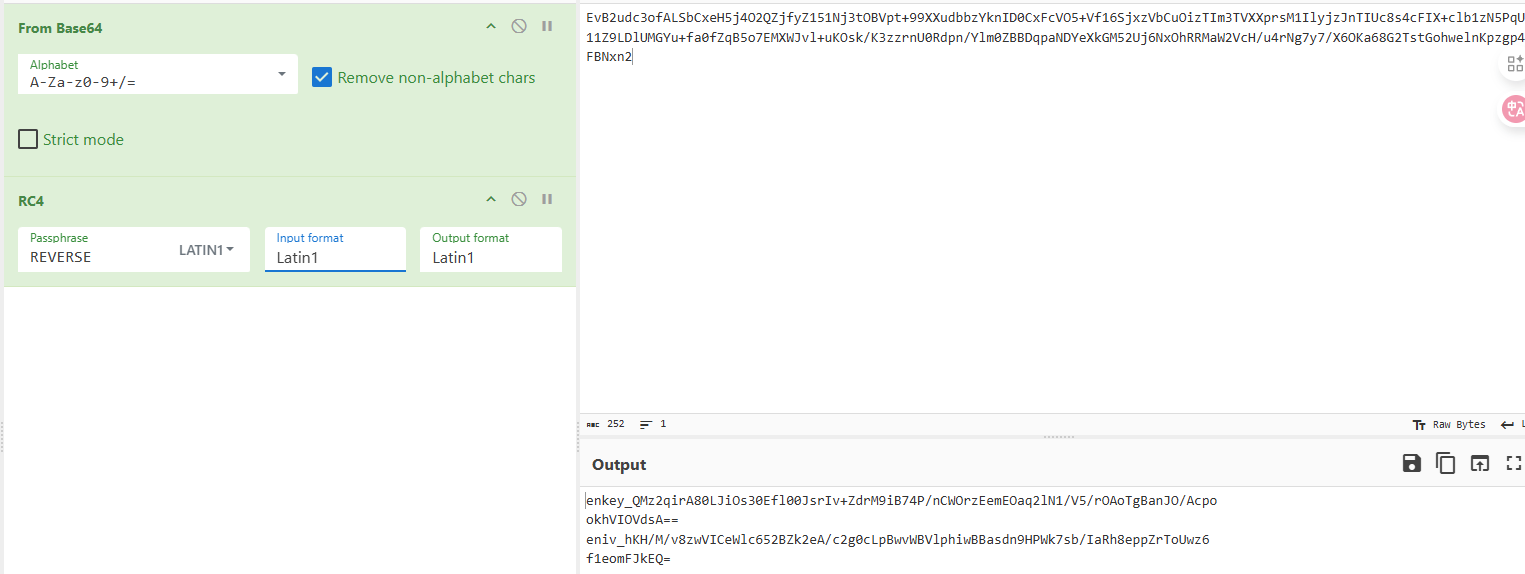Replace input with output

pyautogui.click(x=1479, y=463)
